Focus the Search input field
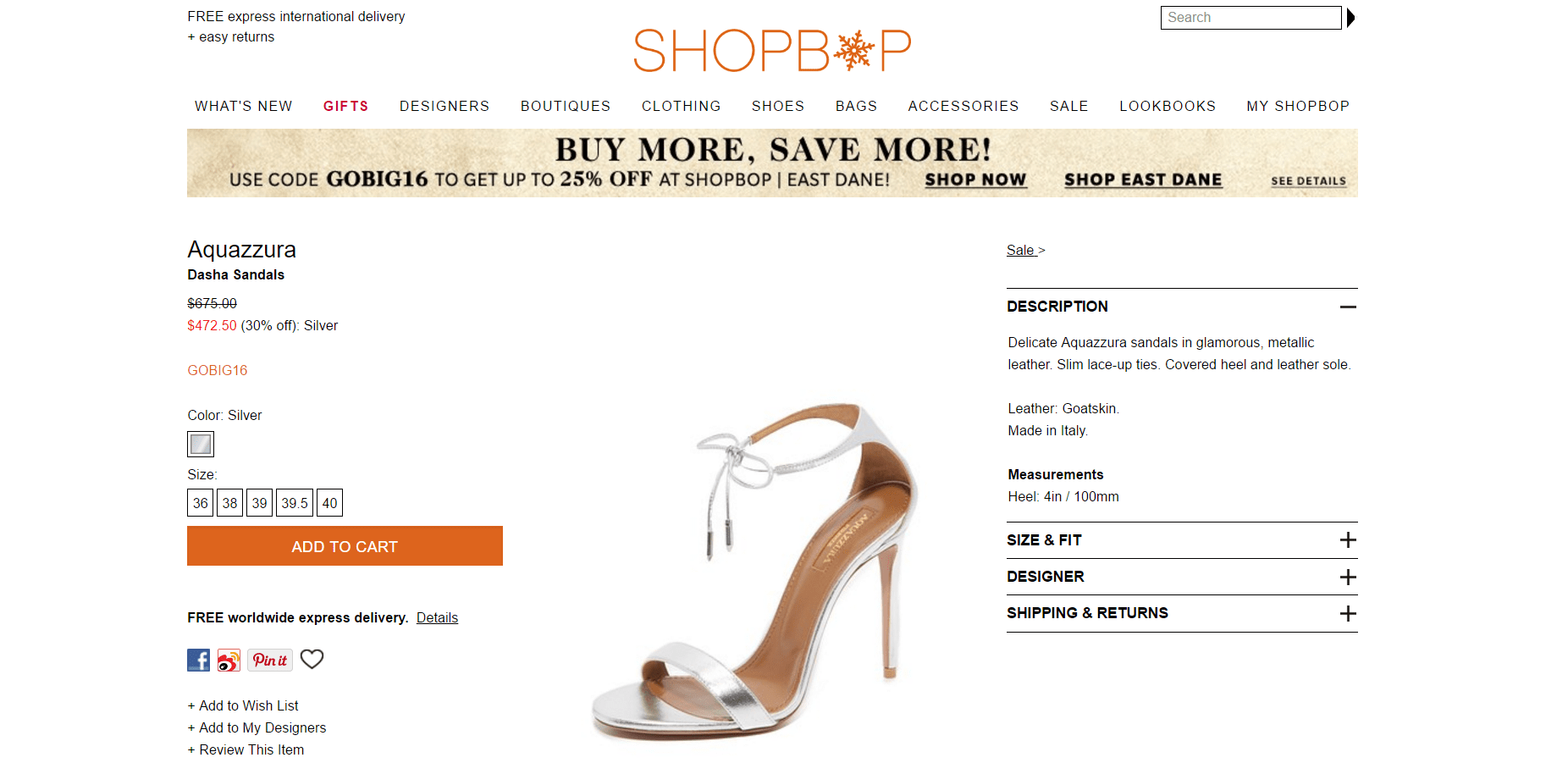This screenshot has width=1568, height=763. pos(1250,18)
